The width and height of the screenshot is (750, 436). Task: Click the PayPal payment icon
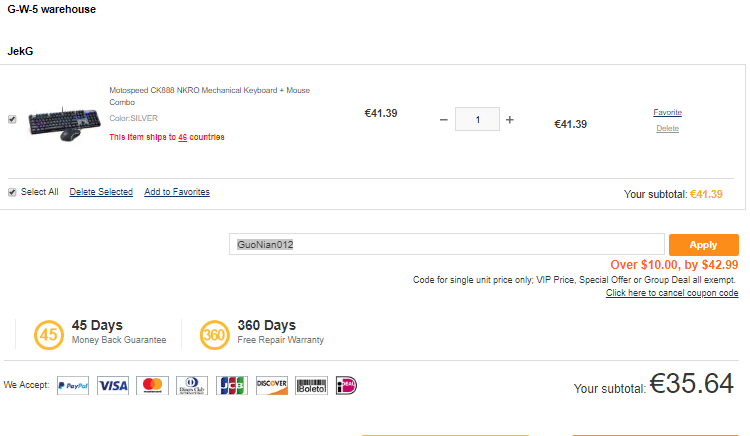click(73, 385)
